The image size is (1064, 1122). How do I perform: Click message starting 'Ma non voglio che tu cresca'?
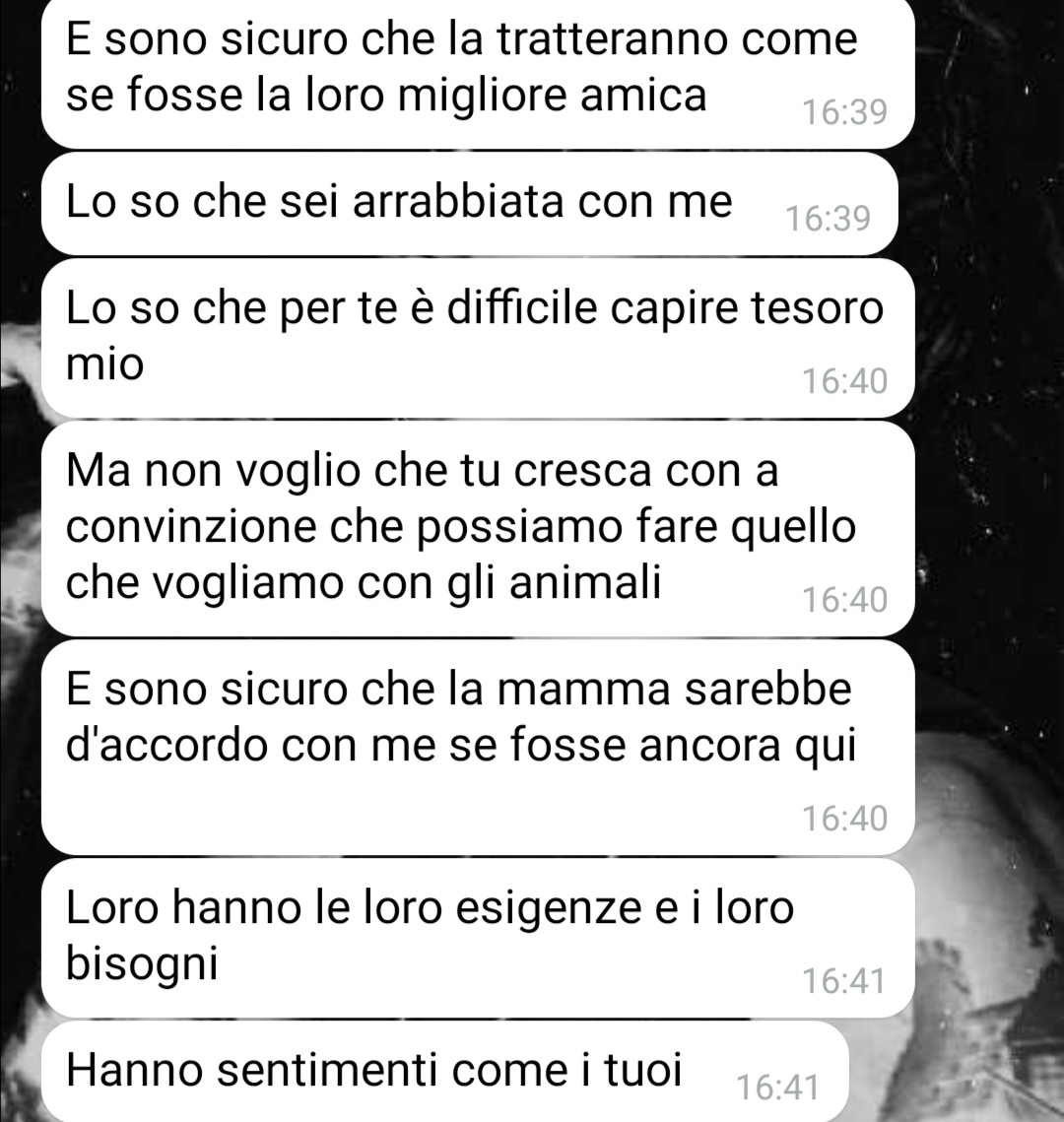(x=478, y=529)
